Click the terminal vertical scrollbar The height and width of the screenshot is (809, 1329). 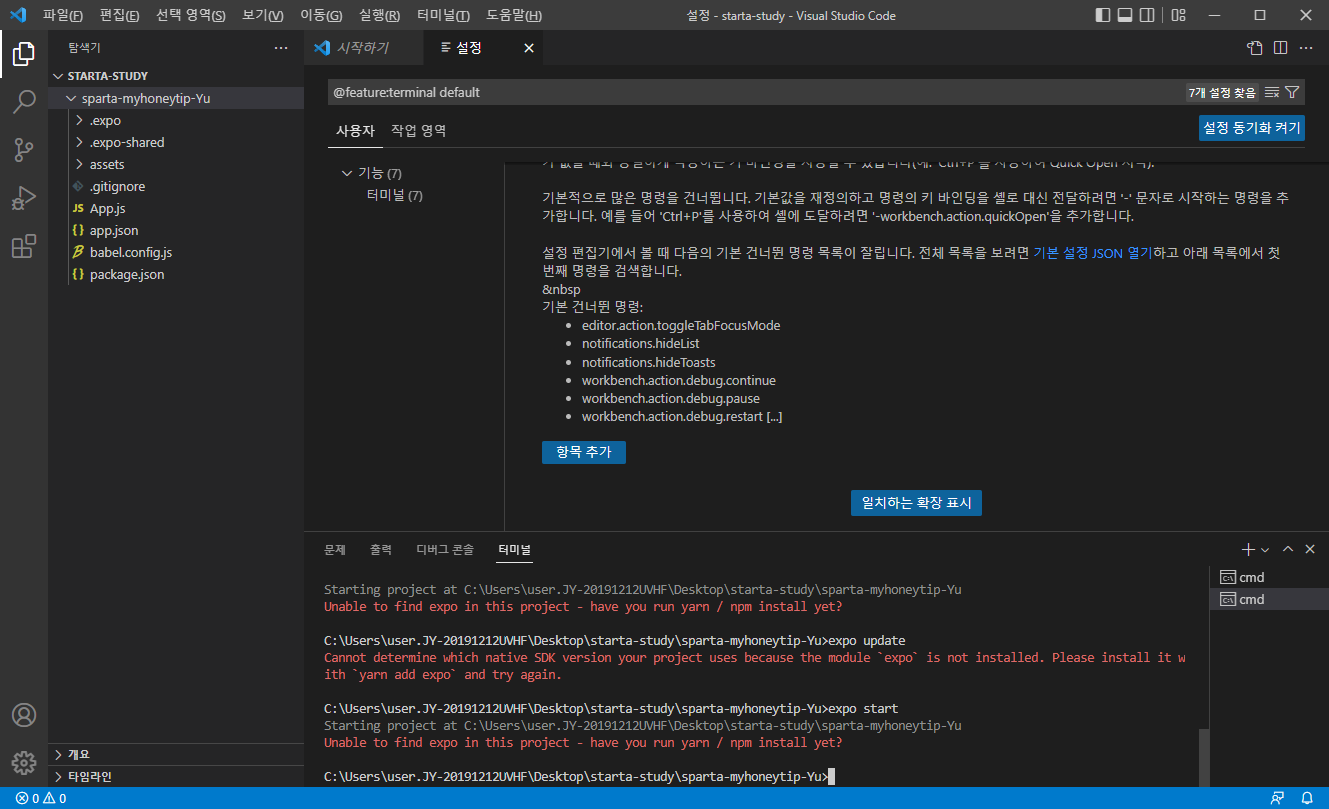coord(1204,756)
